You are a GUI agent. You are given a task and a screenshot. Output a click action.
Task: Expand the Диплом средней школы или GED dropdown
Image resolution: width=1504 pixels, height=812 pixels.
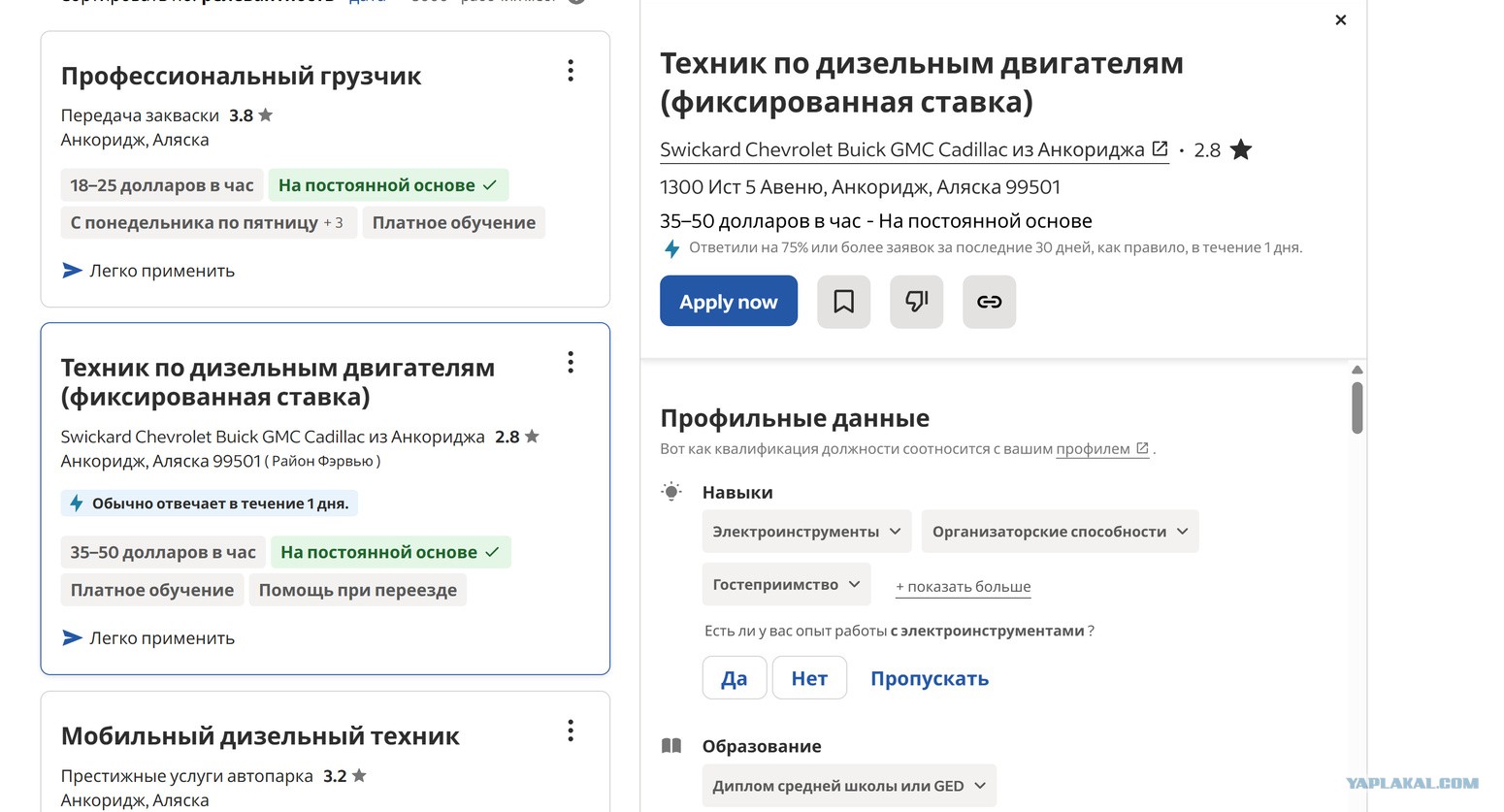[849, 786]
